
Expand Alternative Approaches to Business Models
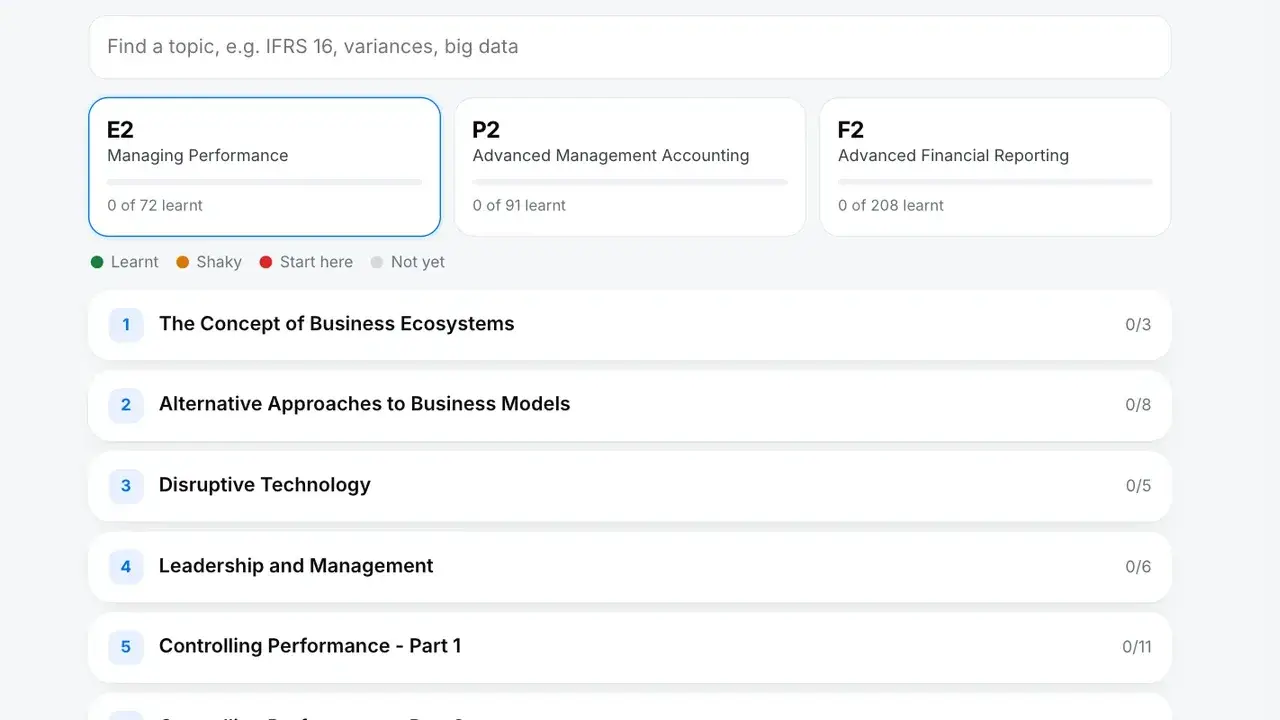pos(630,405)
